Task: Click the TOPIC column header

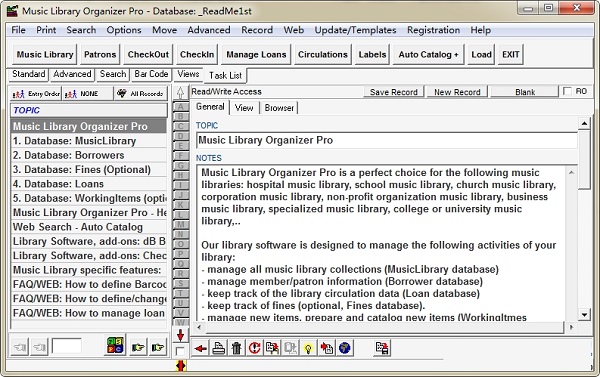Action: pyautogui.click(x=88, y=110)
